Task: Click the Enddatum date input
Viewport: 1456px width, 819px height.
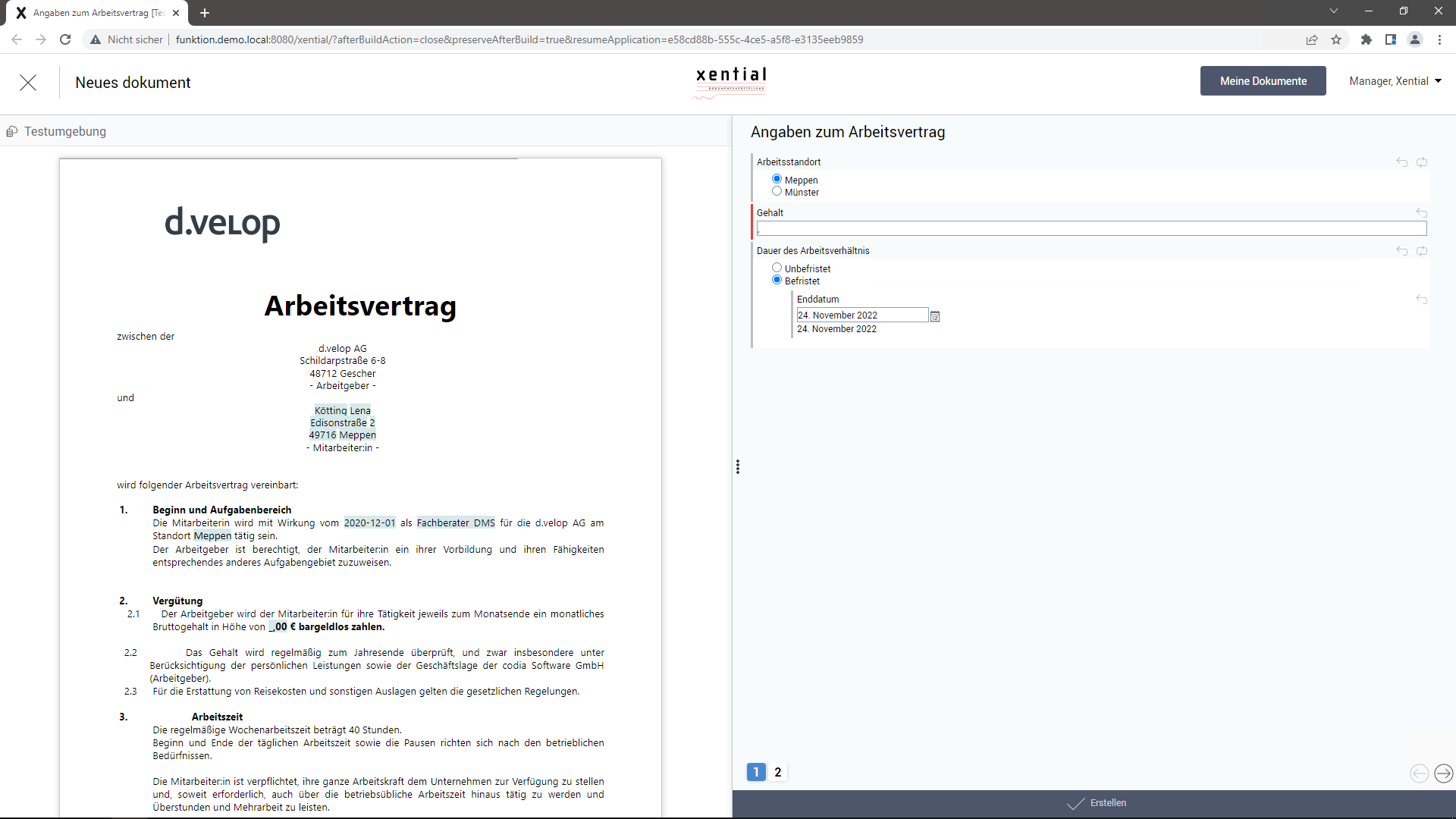Action: [862, 315]
